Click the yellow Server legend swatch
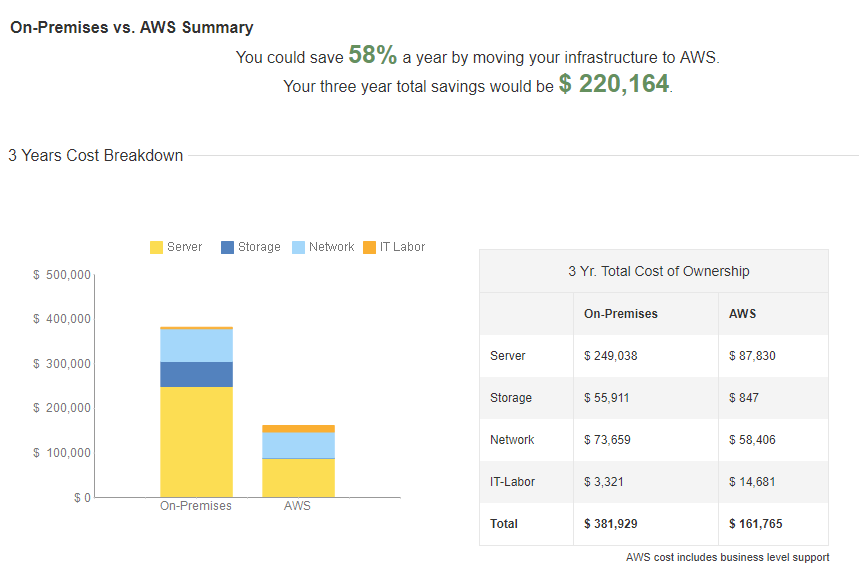 tap(156, 248)
